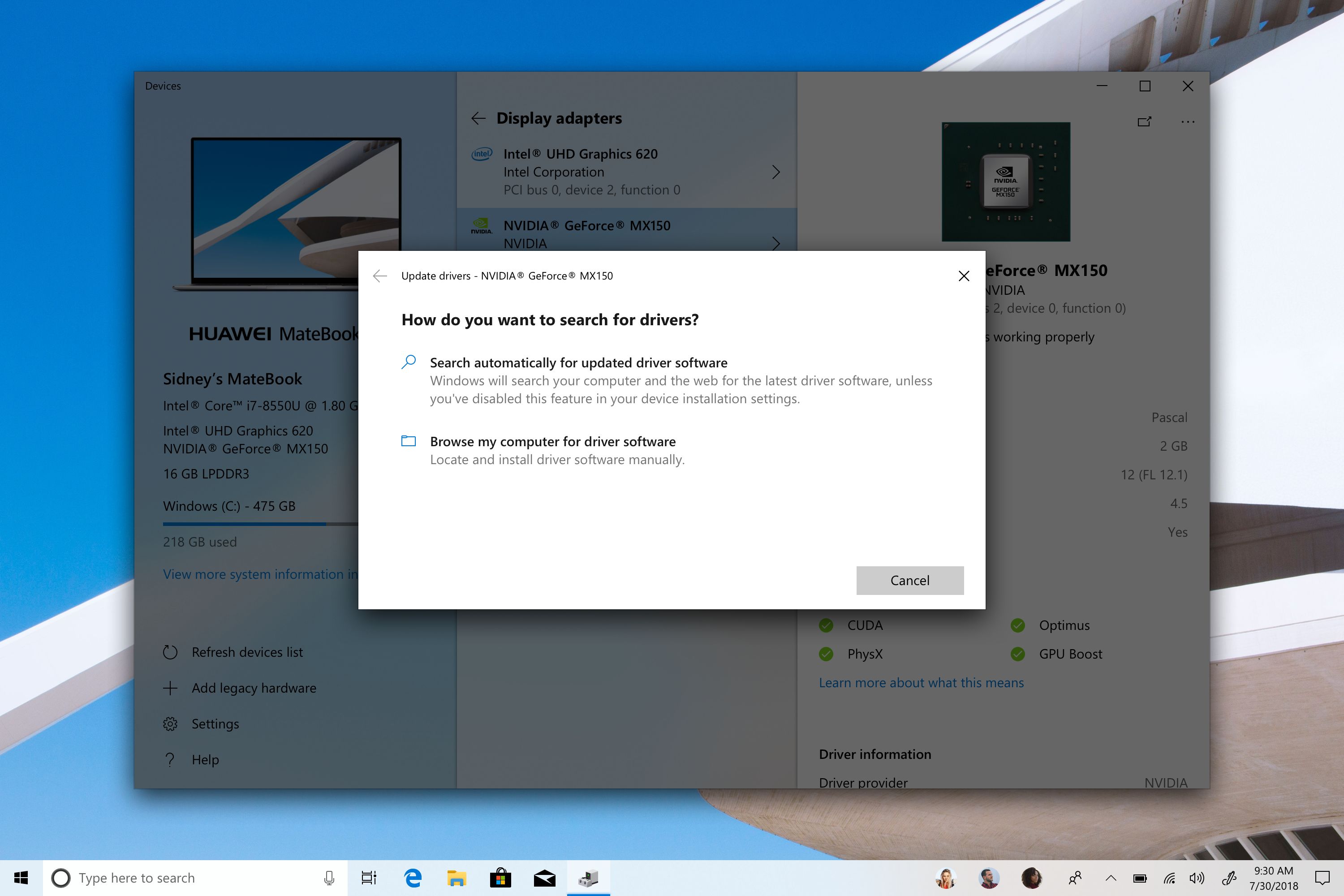The height and width of the screenshot is (896, 1344).
Task: Open Mail app from taskbar
Action: click(x=545, y=878)
